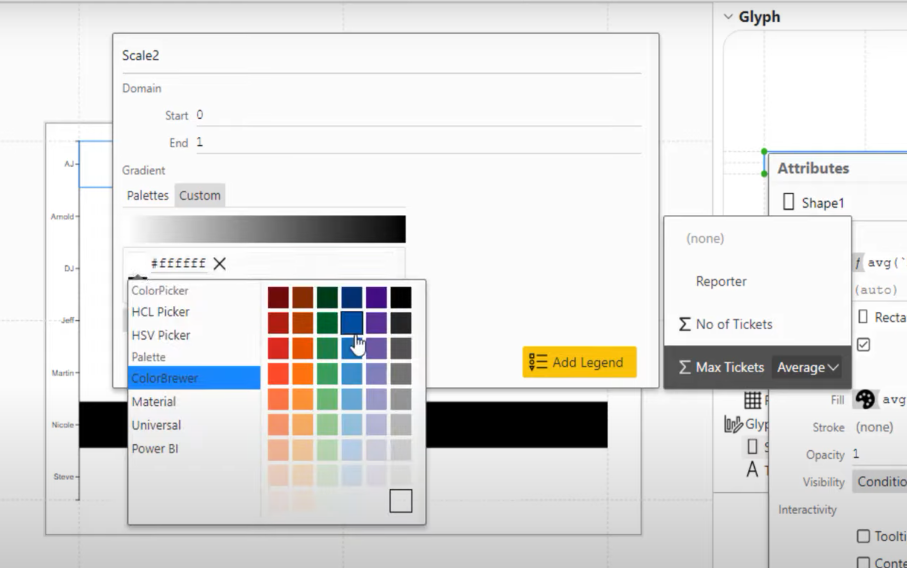
Task: Click the DJ axis label on the chart
Action: tap(69, 268)
